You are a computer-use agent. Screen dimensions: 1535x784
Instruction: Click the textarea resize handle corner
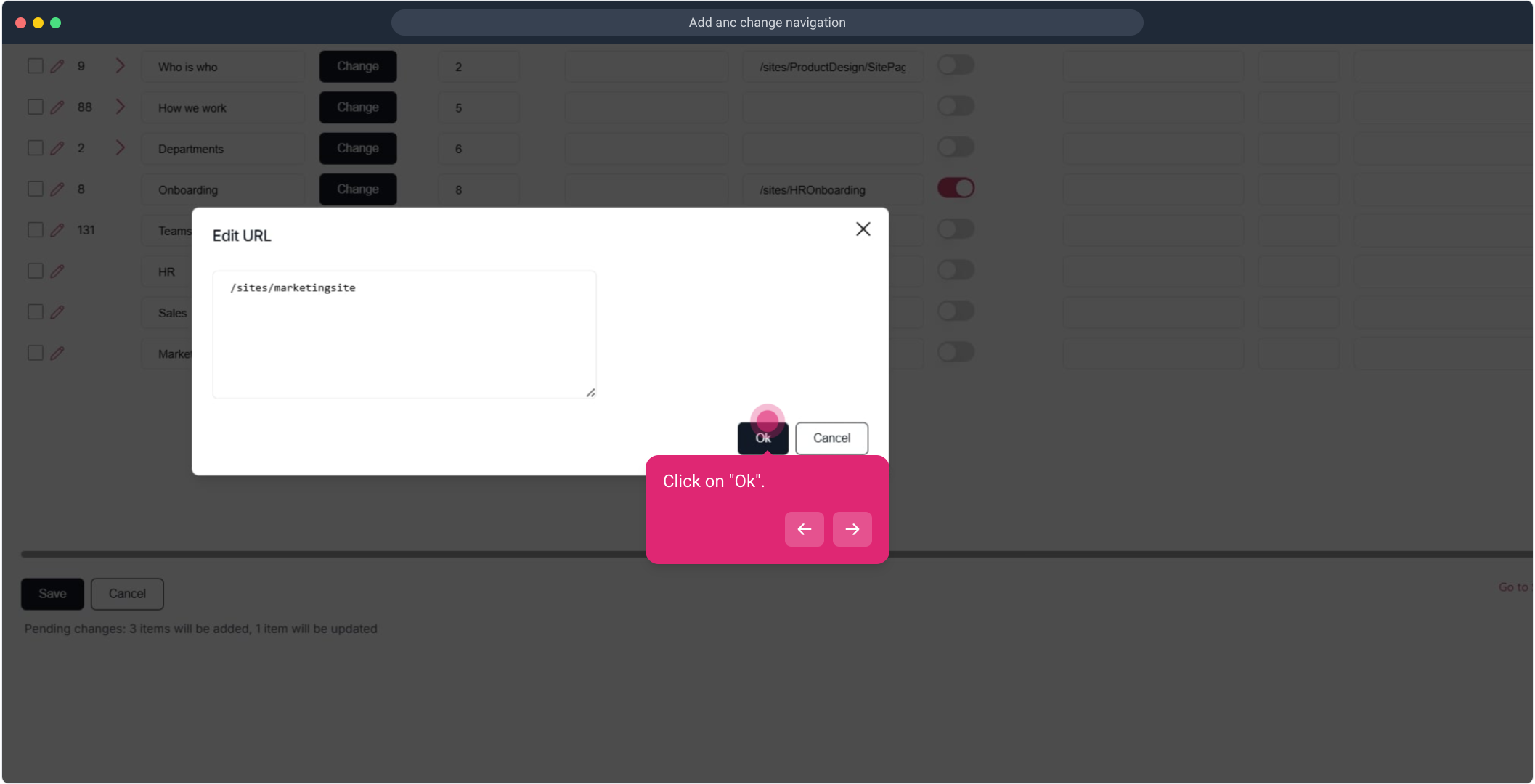[590, 393]
